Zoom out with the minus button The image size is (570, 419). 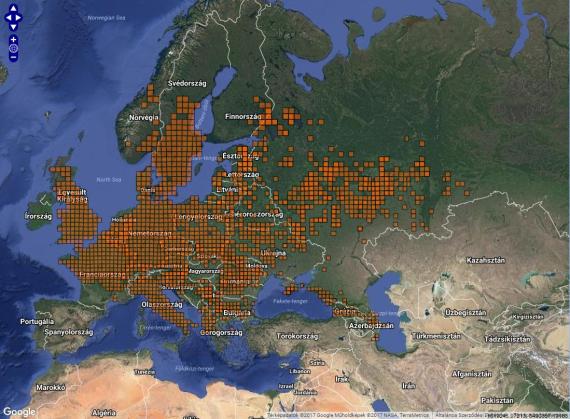[13, 57]
